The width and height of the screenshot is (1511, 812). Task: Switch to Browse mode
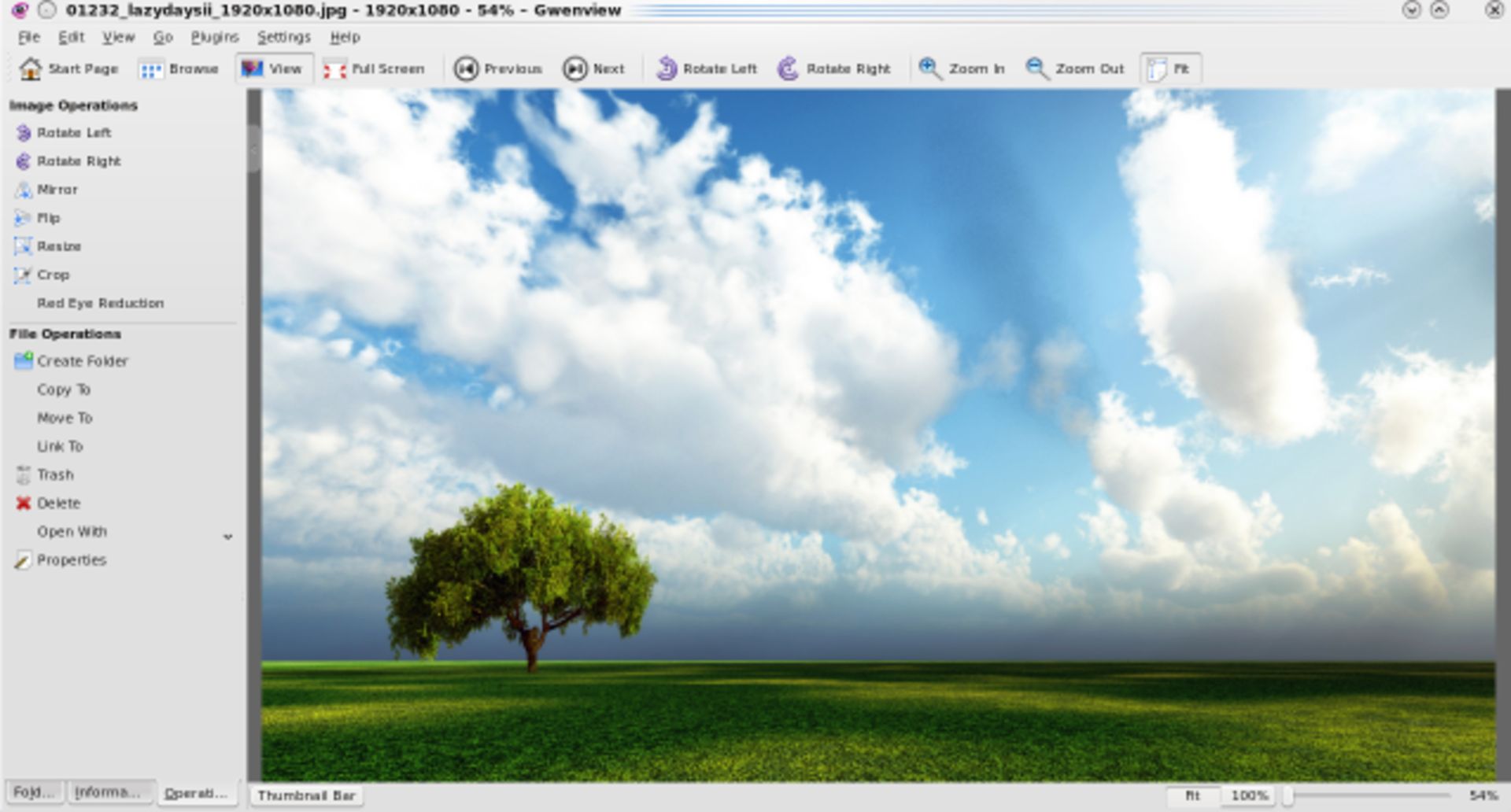pyautogui.click(x=179, y=68)
